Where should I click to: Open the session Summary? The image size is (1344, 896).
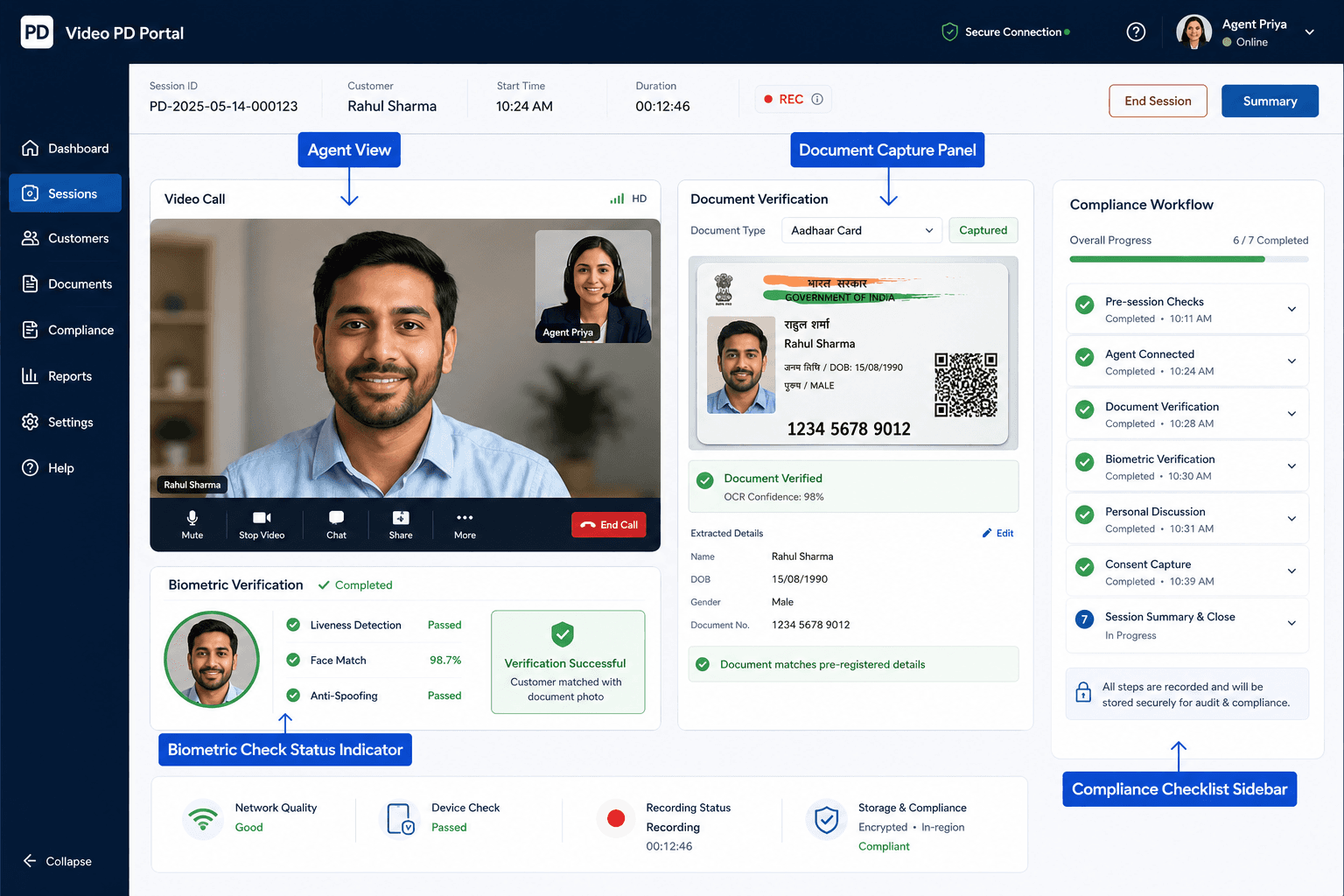(1270, 101)
